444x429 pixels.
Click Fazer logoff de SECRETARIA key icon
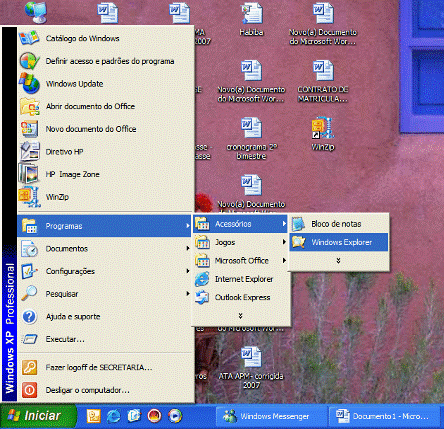pyautogui.click(x=29, y=367)
